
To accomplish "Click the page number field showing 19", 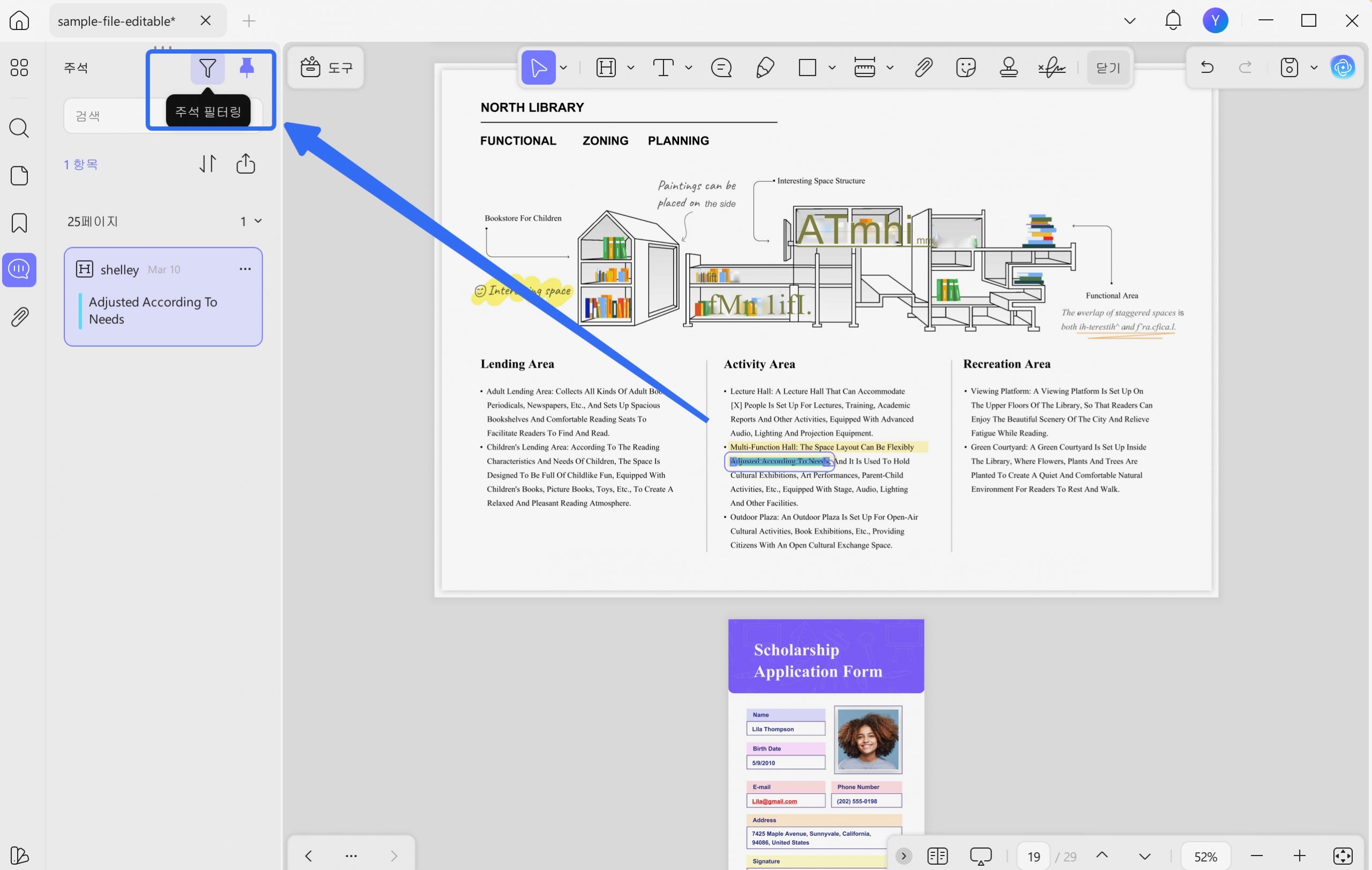I will coord(1034,856).
